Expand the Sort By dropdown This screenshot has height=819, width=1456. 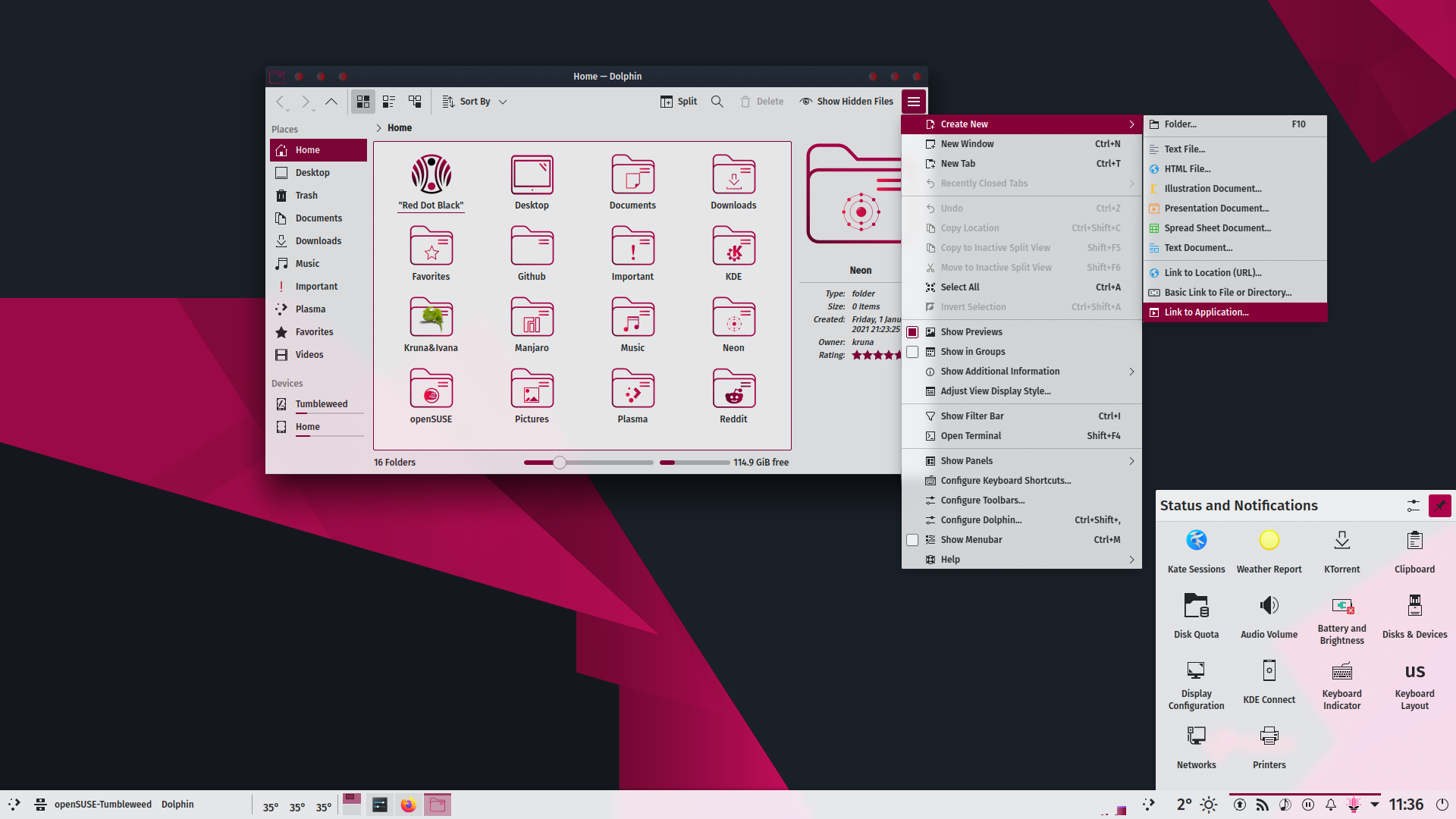tap(475, 101)
